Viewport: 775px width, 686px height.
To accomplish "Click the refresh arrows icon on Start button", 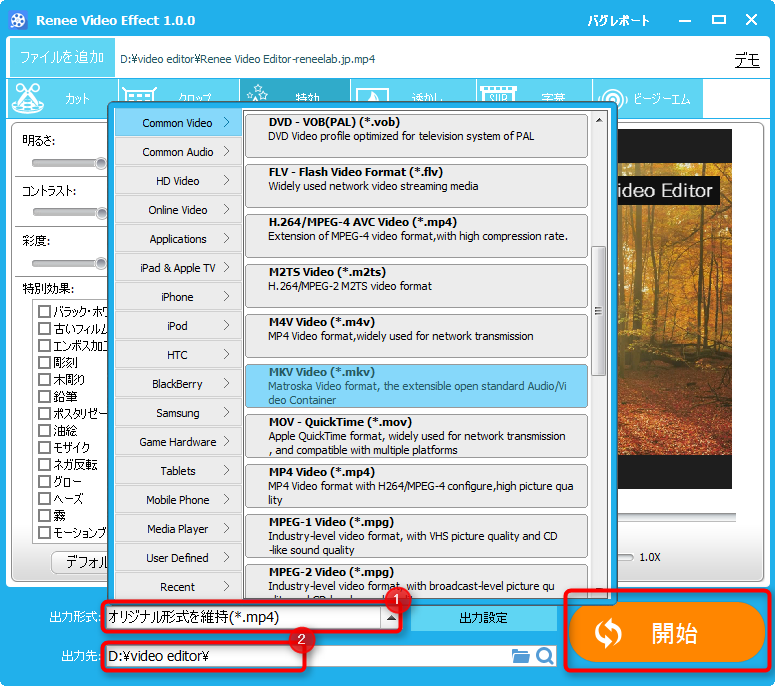I will 608,633.
